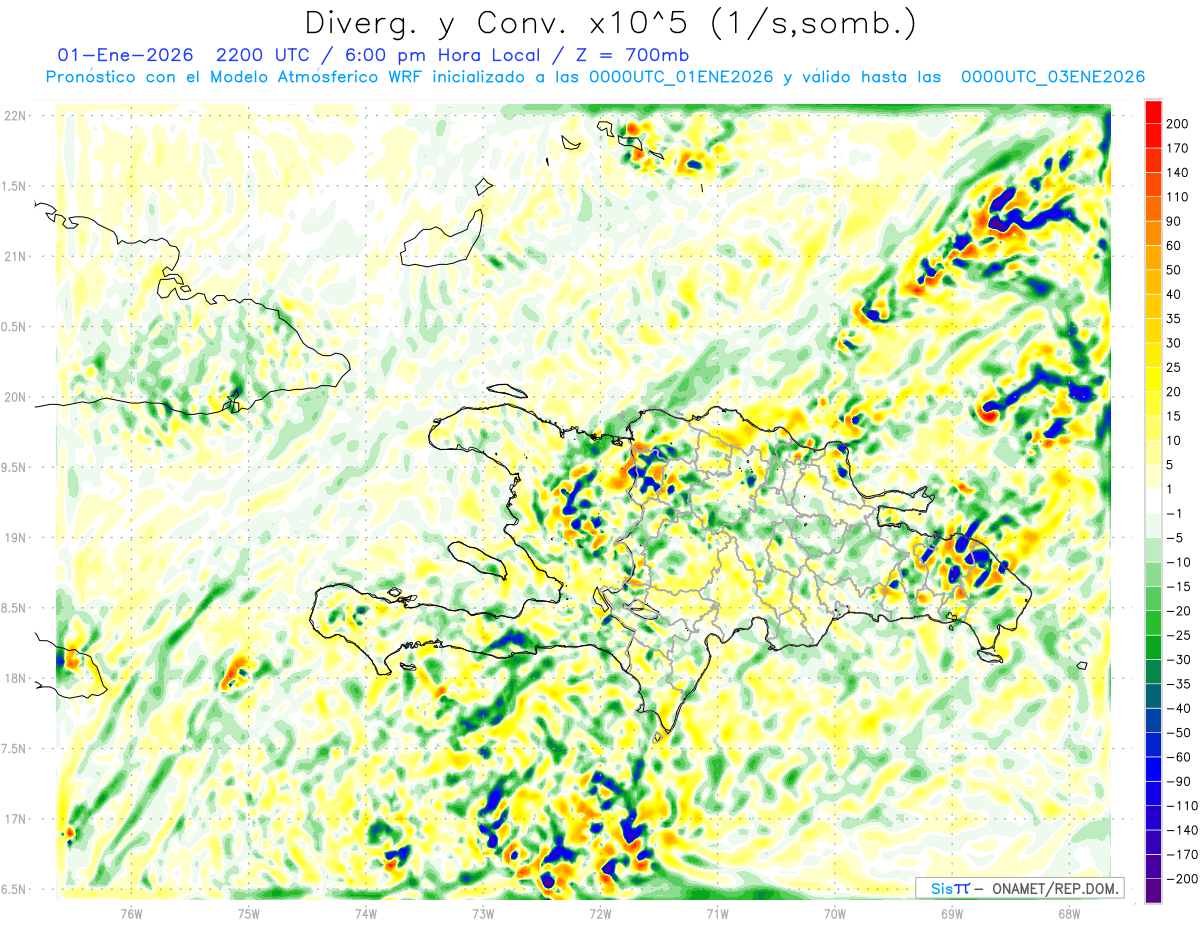Click the '-1' colorbar value
The height and width of the screenshot is (927, 1200).
tap(1174, 513)
